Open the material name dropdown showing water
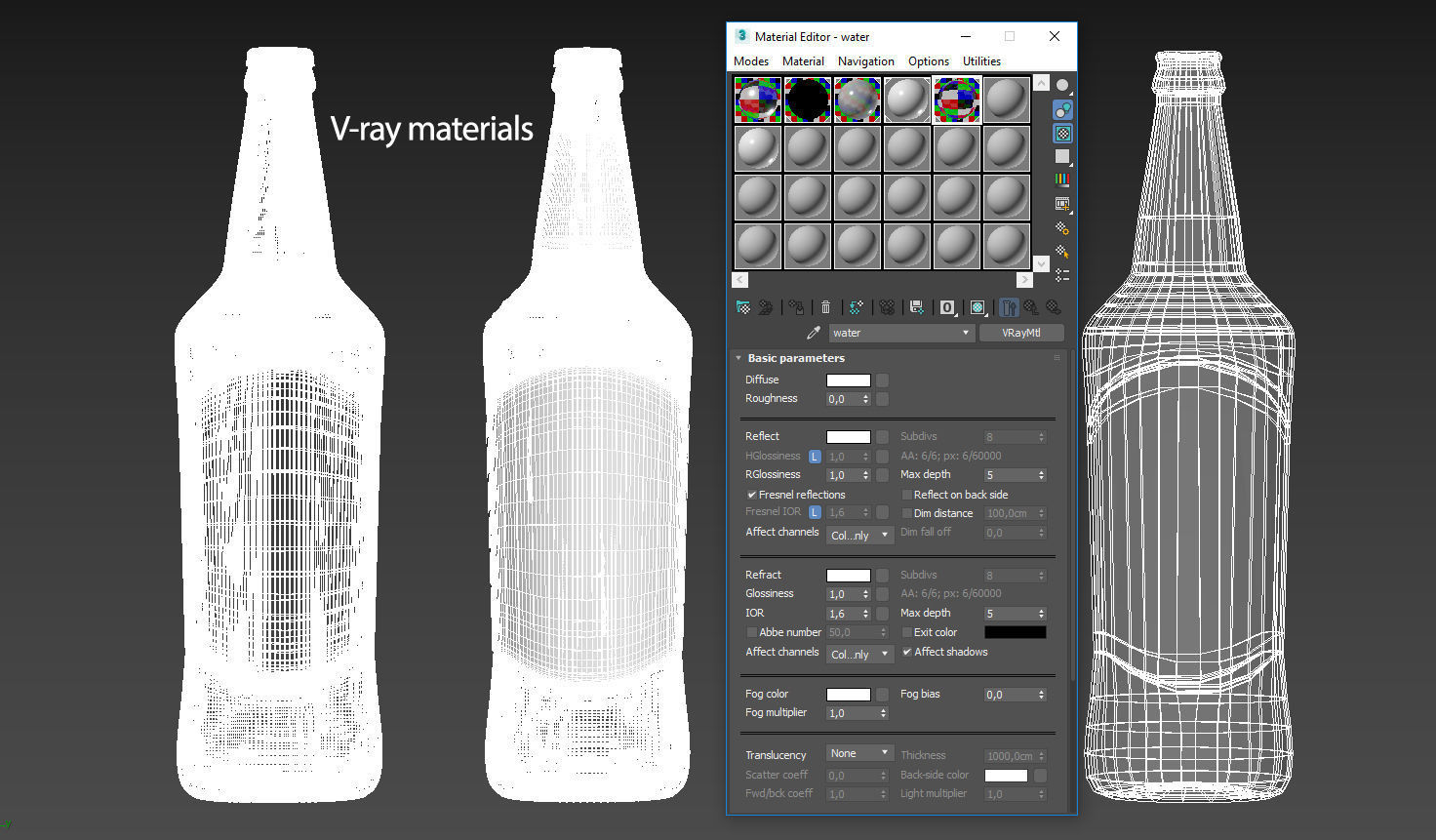1436x840 pixels. click(x=900, y=333)
